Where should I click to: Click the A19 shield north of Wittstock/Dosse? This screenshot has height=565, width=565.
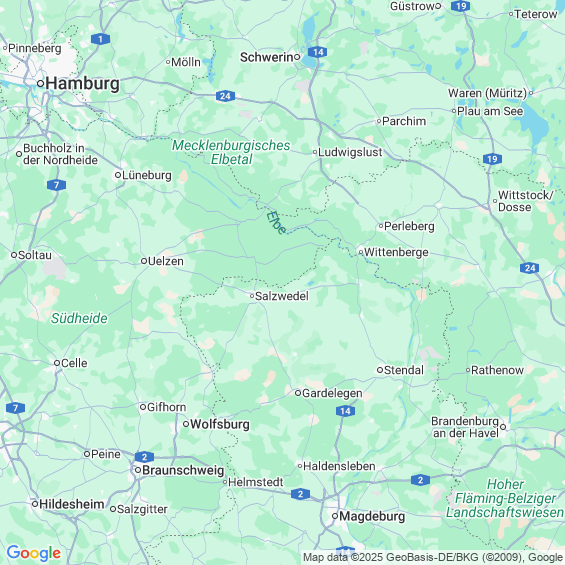coord(492,159)
